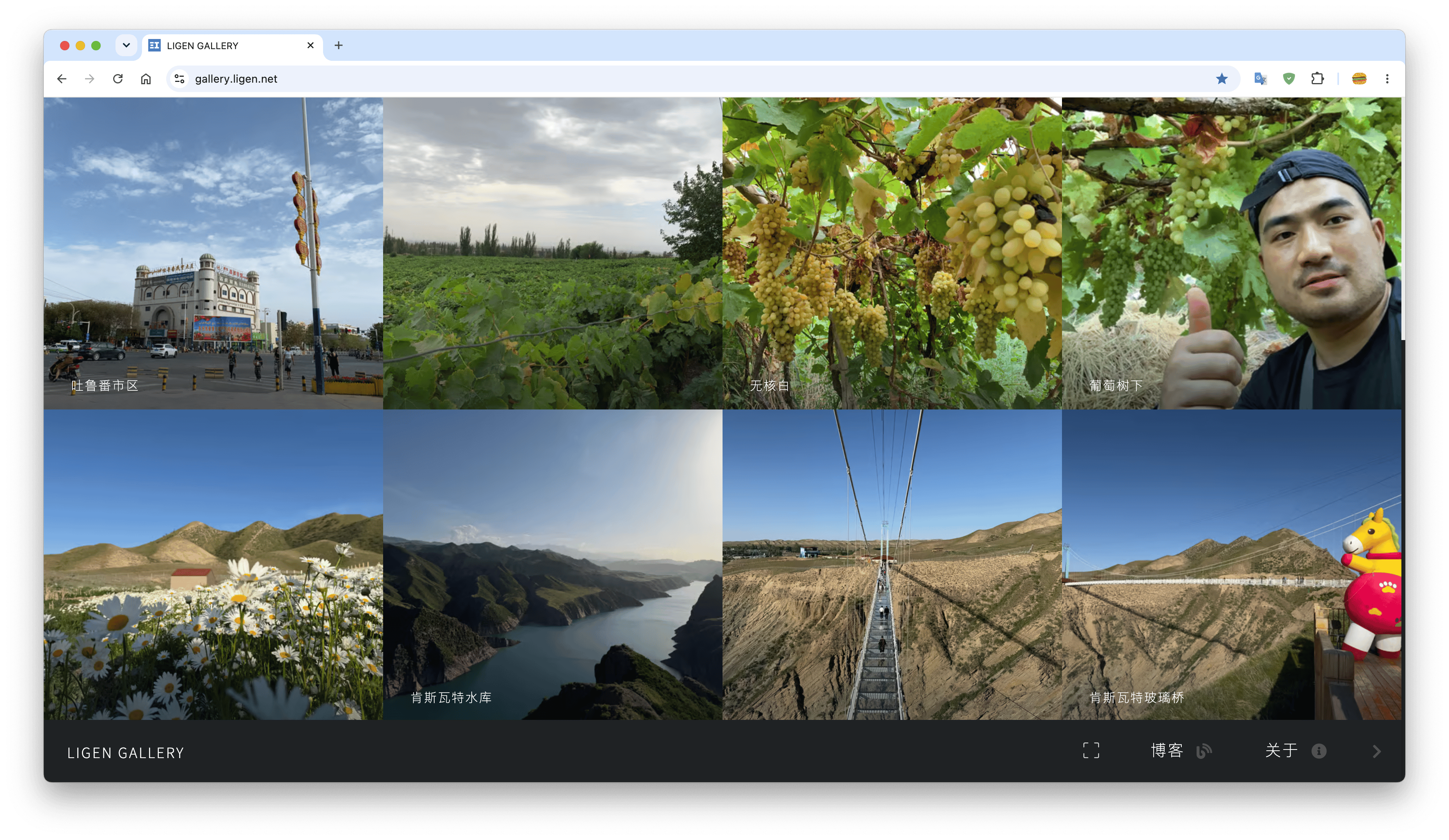Open the browser home page

click(x=146, y=79)
